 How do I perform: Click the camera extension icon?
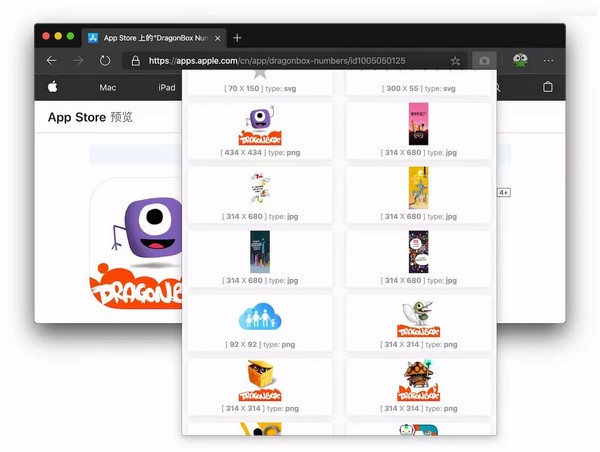(484, 60)
